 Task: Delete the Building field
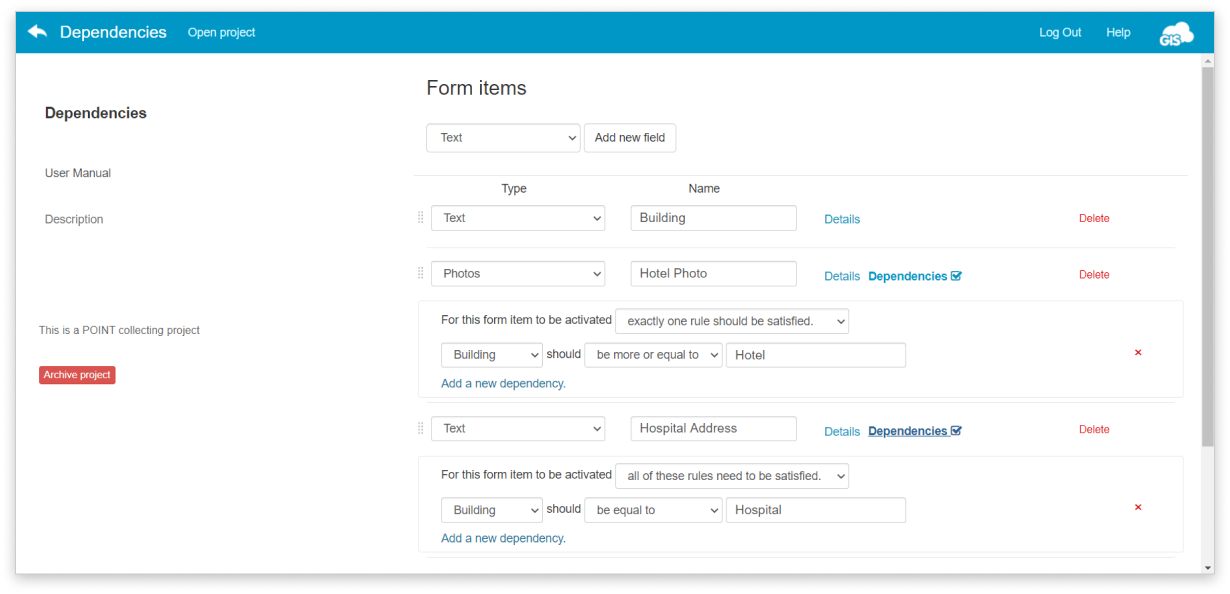point(1094,218)
